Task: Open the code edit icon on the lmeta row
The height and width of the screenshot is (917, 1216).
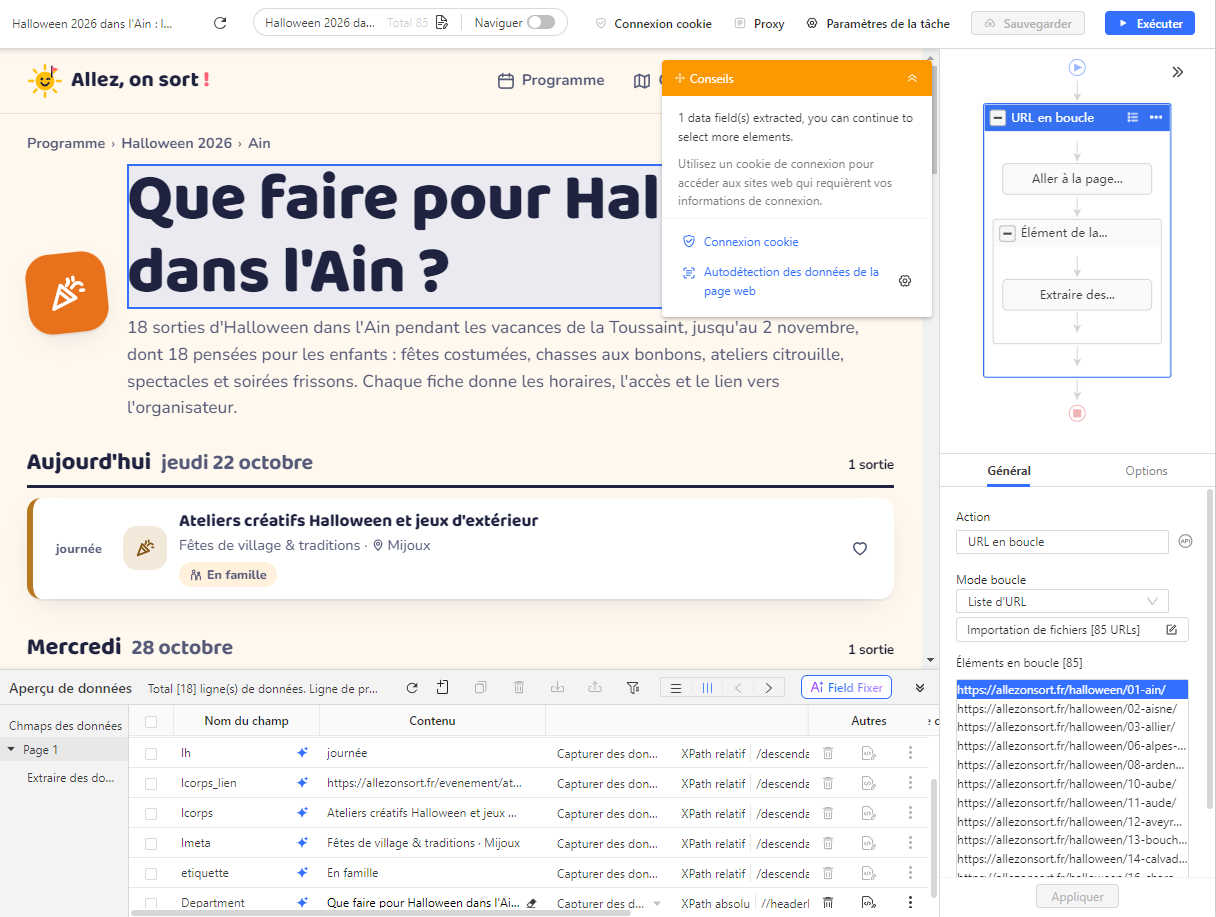Action: coord(869,843)
